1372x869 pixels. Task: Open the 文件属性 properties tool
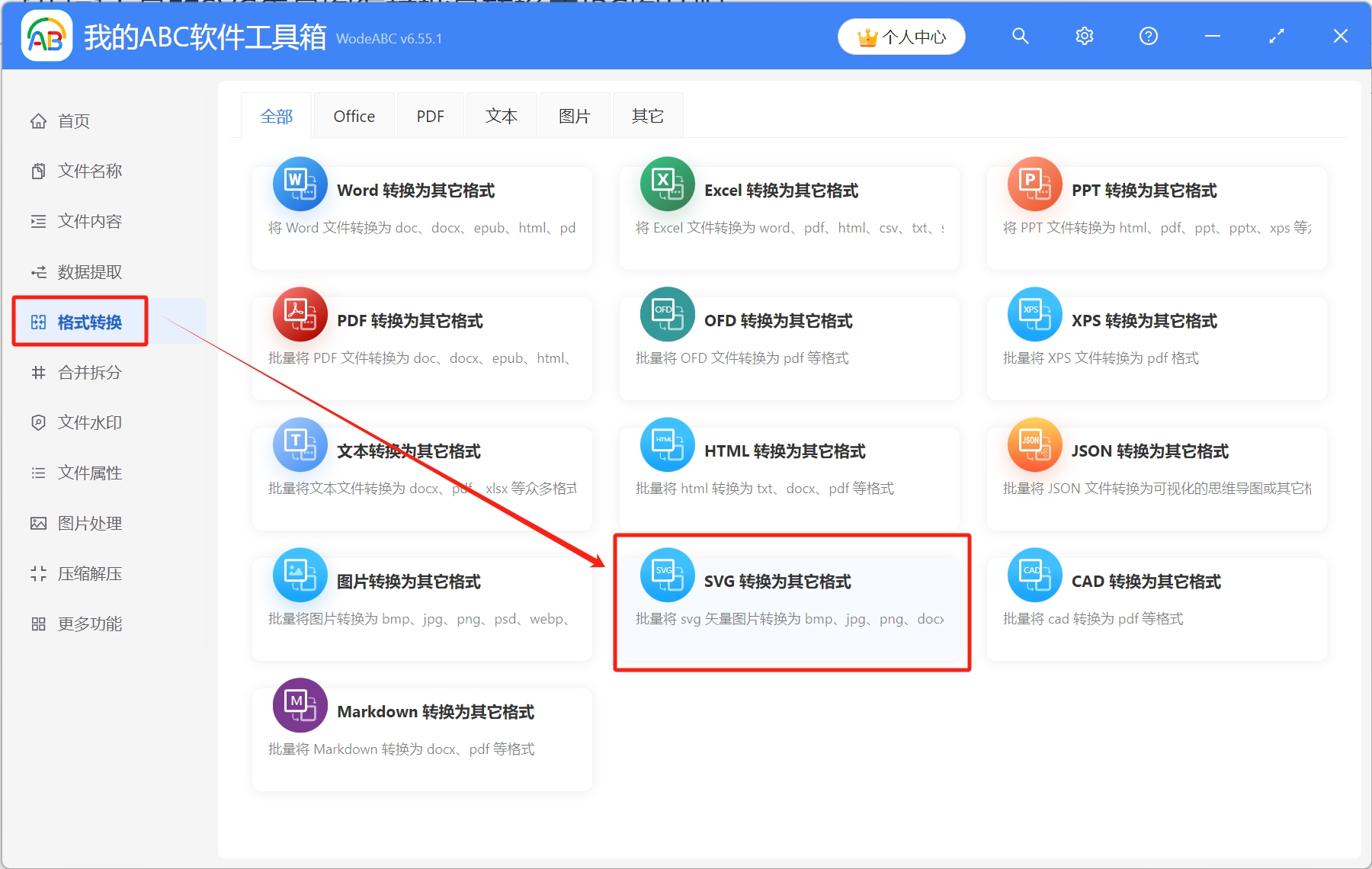(x=88, y=472)
